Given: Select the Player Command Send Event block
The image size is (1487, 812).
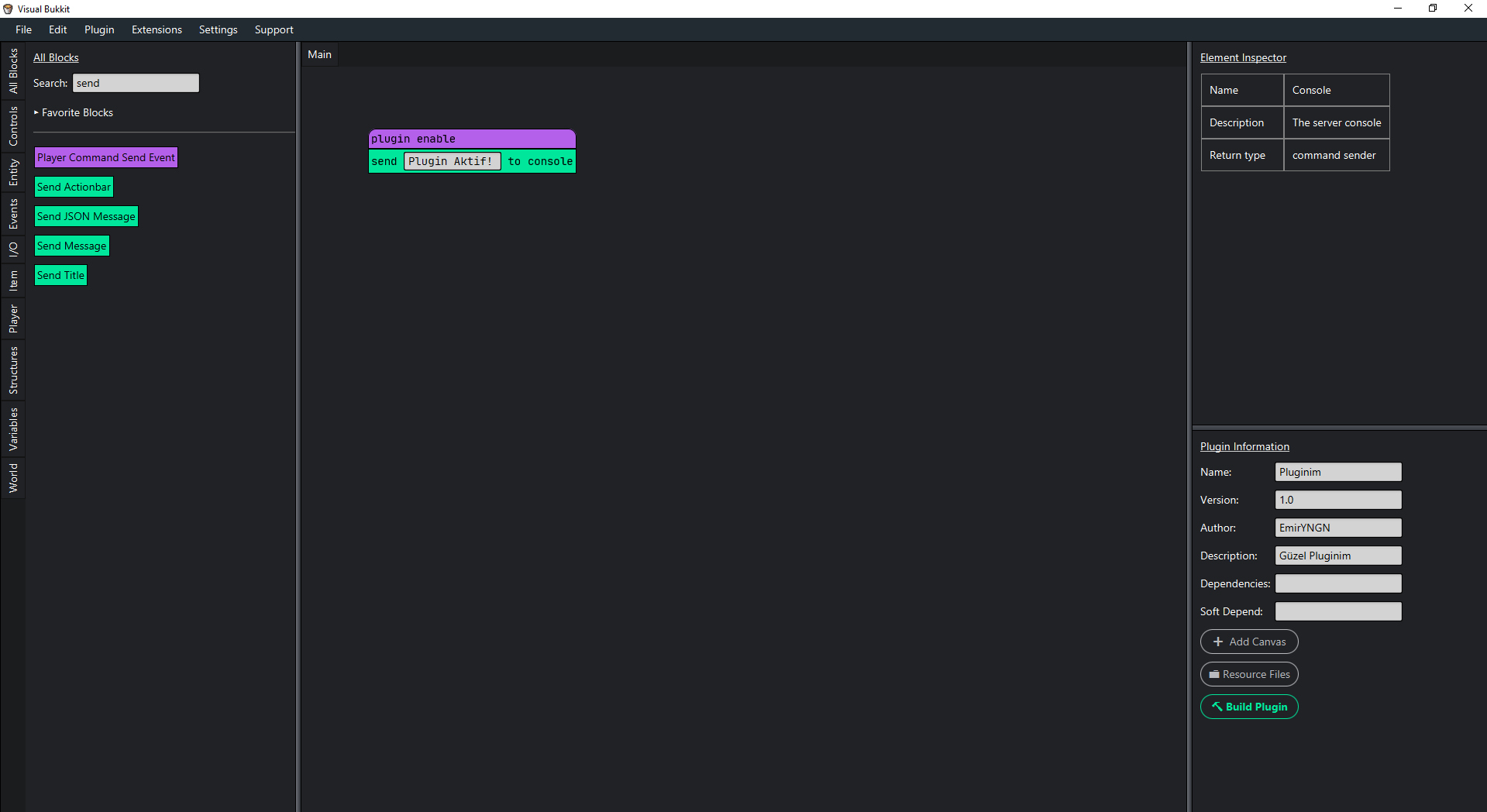Looking at the screenshot, I should (106, 157).
